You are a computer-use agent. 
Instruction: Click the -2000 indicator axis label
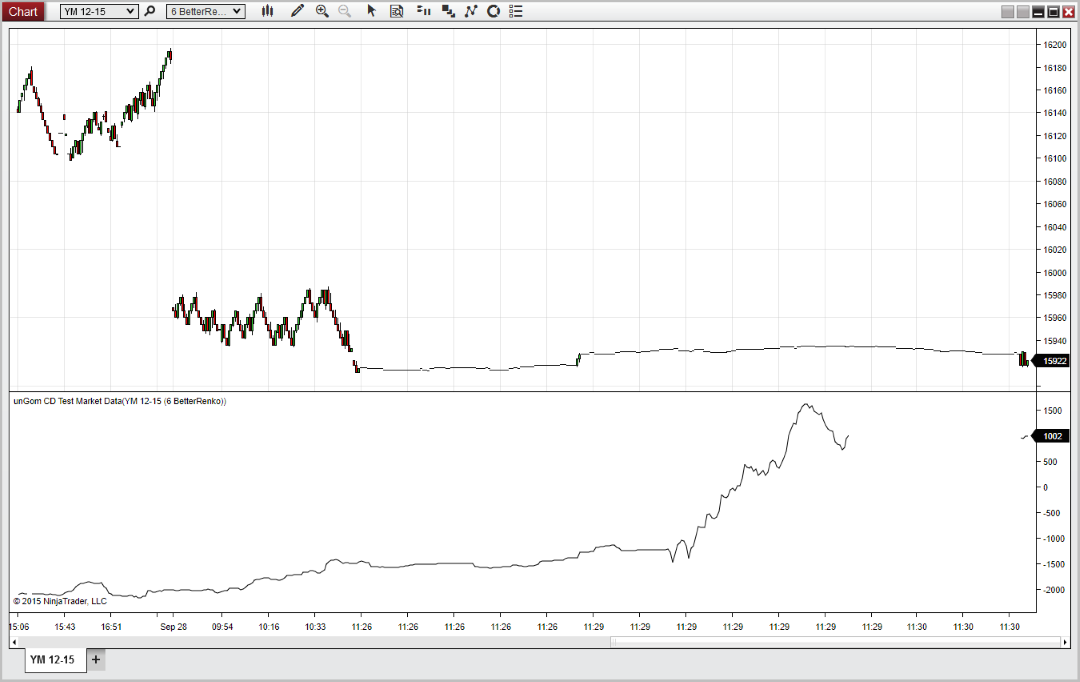1052,590
